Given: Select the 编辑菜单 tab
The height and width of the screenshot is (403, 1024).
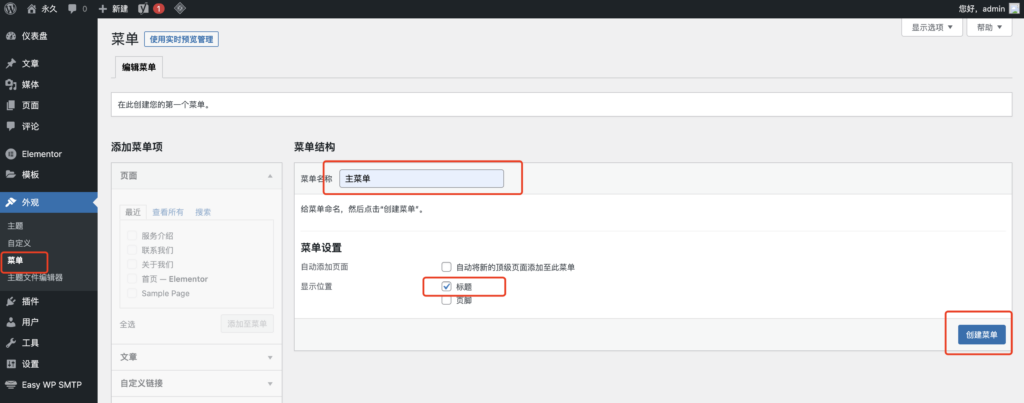Looking at the screenshot, I should 138,67.
